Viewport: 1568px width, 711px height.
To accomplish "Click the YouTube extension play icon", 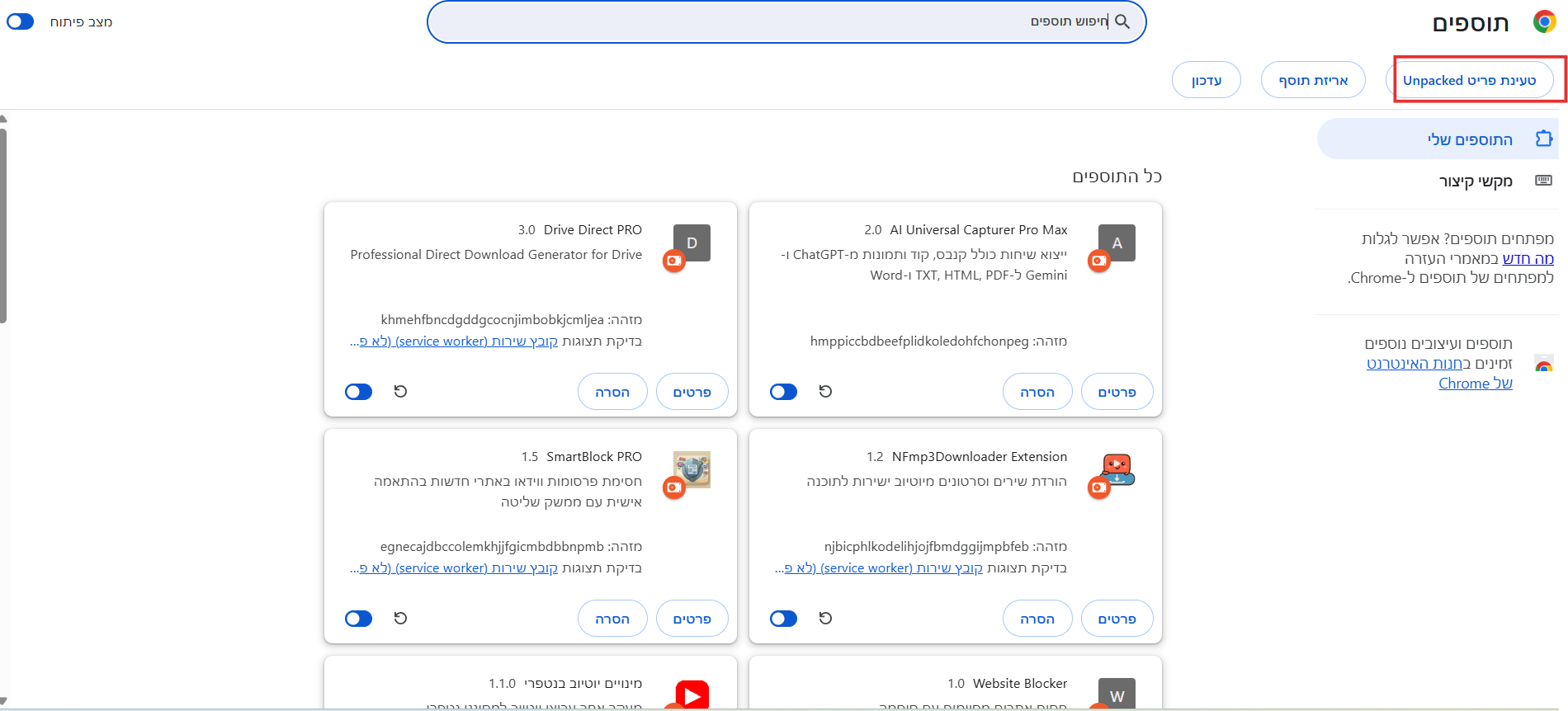I will coord(692,695).
